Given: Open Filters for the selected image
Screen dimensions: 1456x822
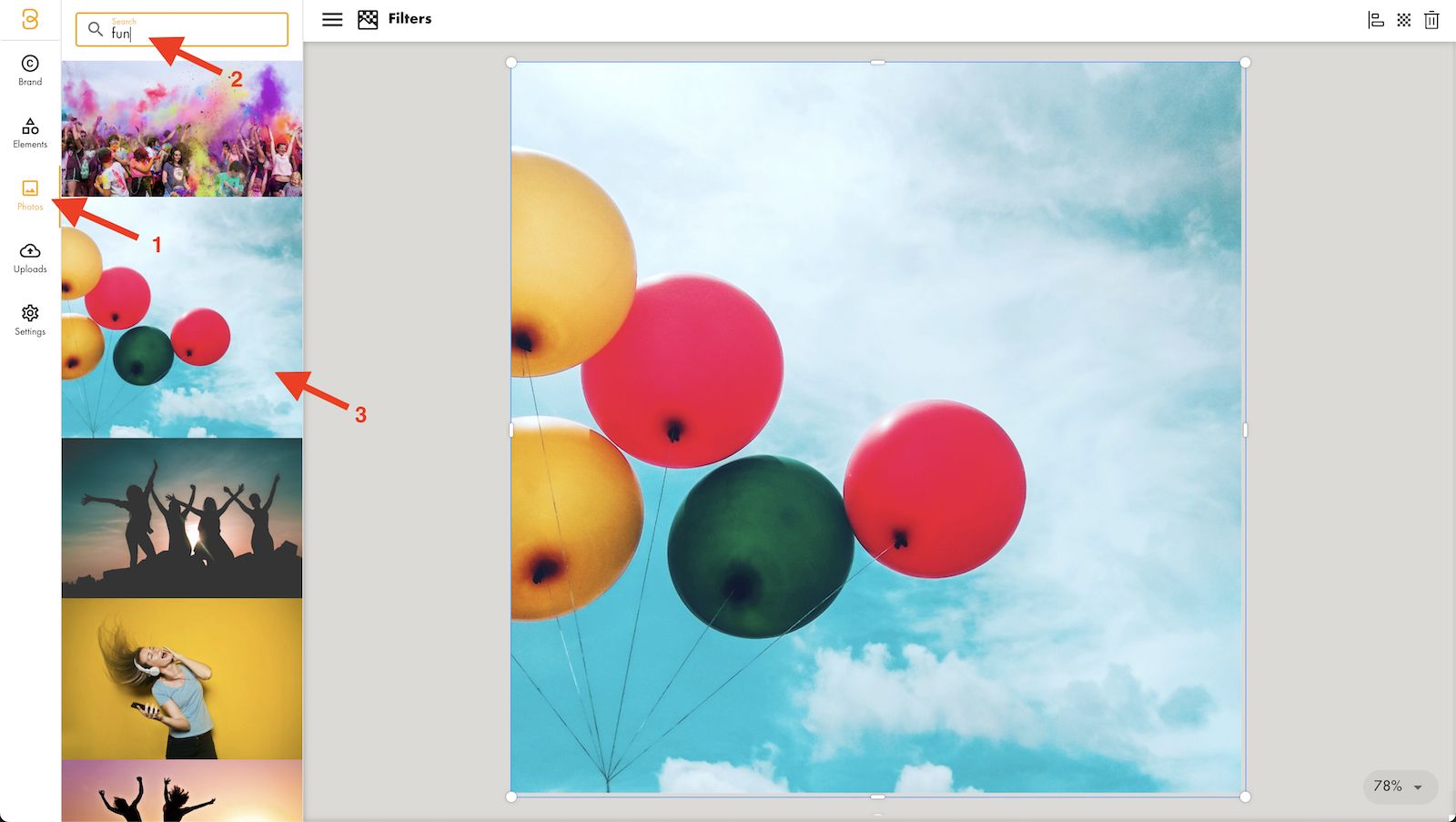Looking at the screenshot, I should coord(396,19).
